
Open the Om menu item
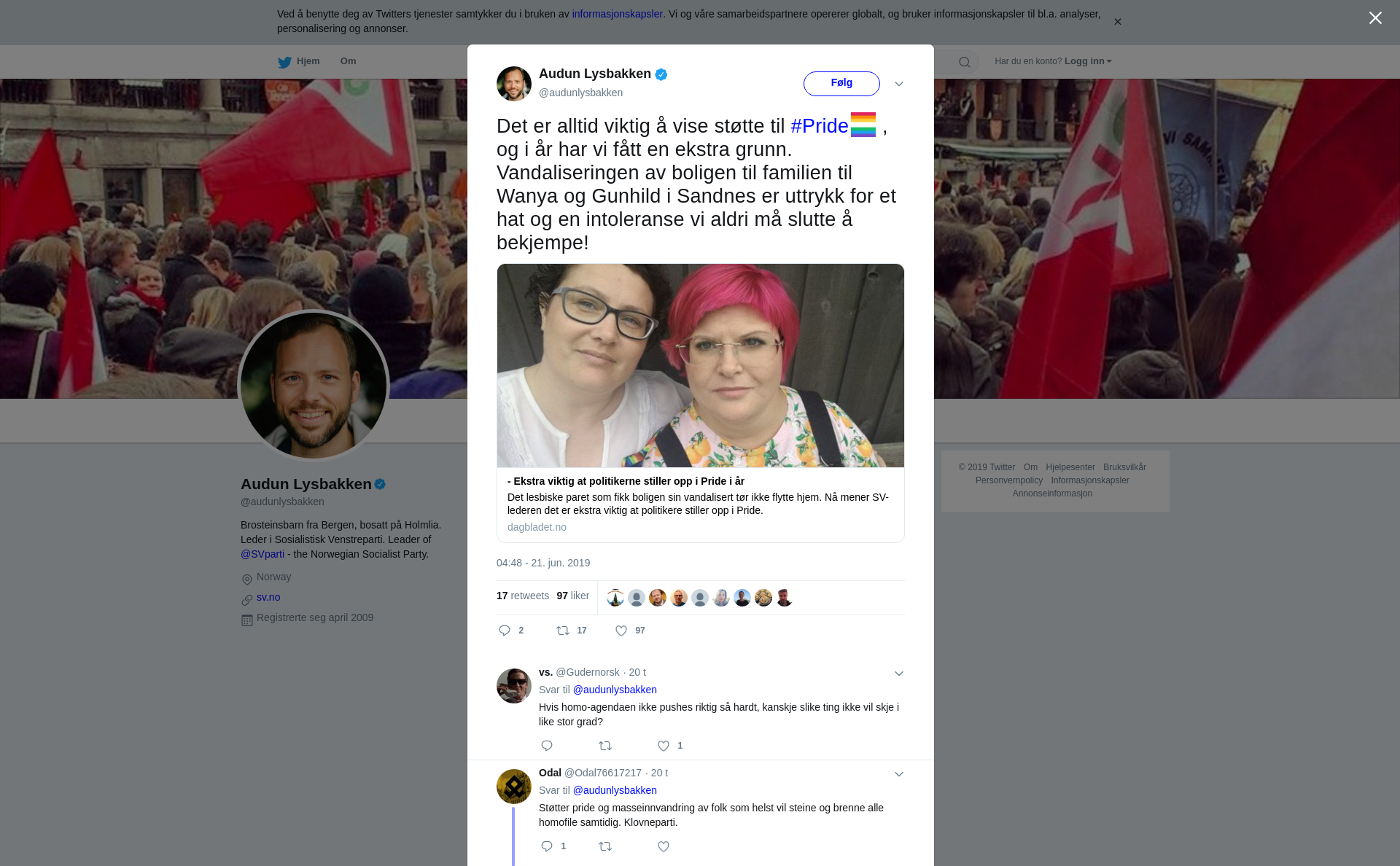[x=348, y=61]
